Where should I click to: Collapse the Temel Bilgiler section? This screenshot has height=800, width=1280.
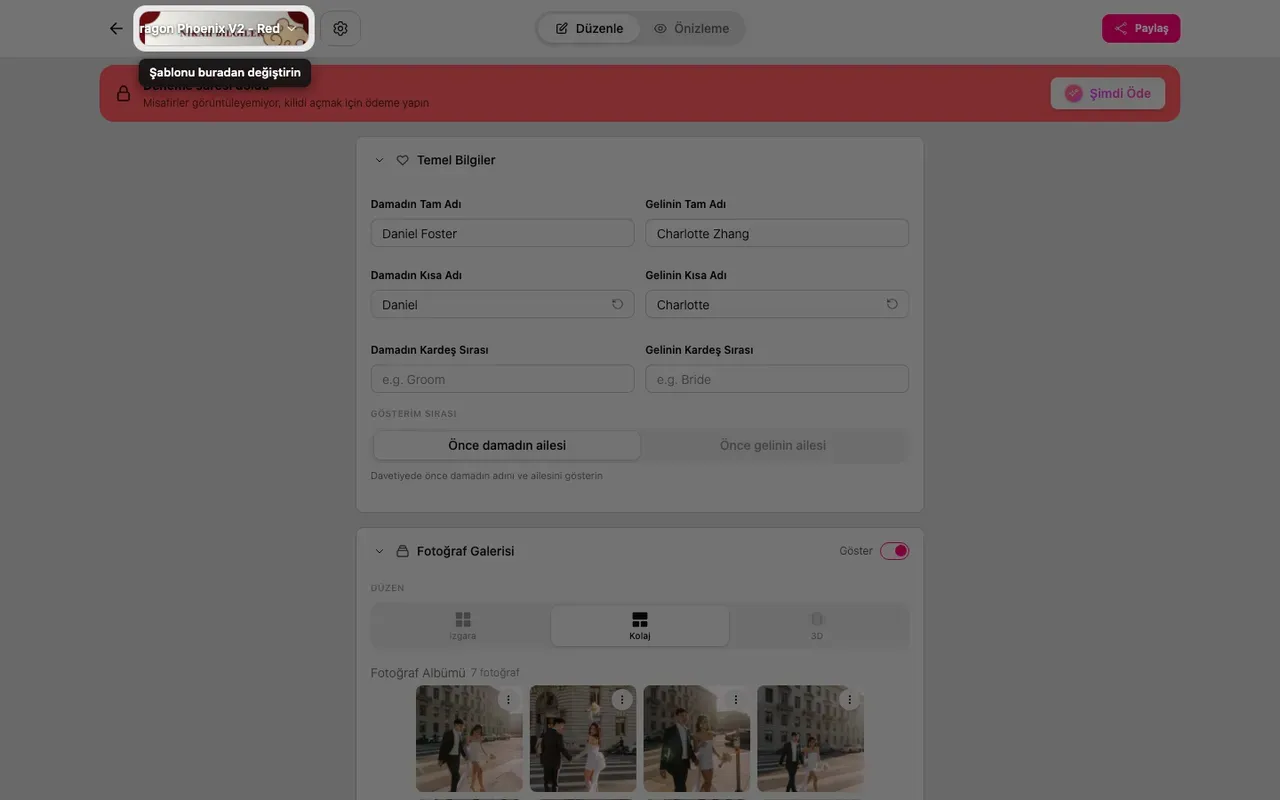click(x=379, y=160)
